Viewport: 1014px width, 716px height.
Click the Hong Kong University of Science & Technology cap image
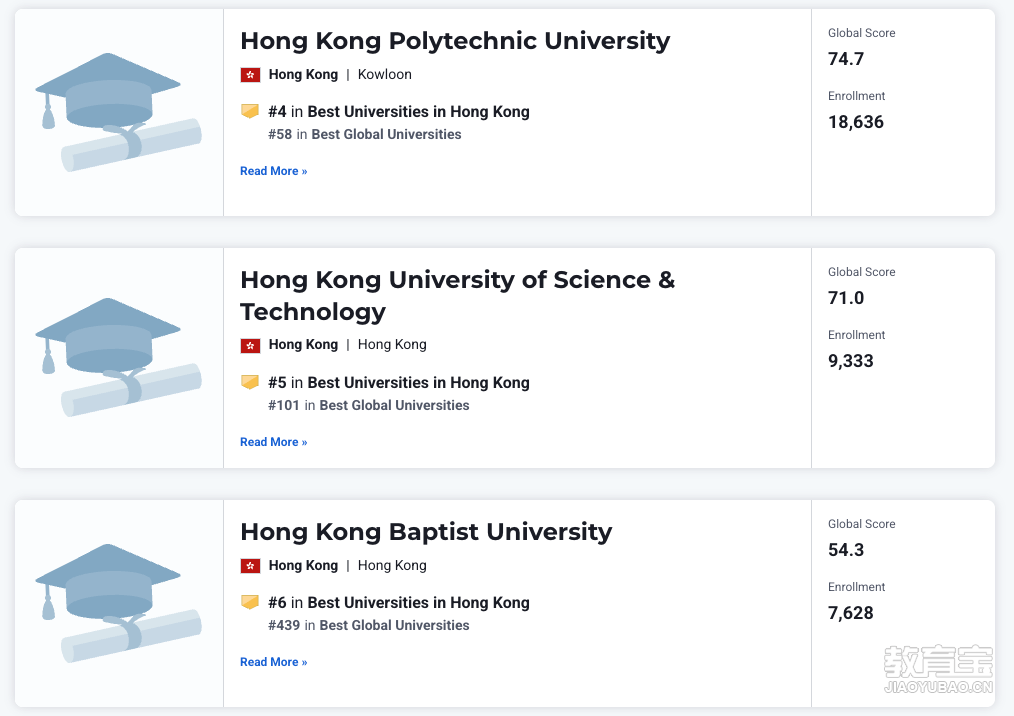(118, 358)
